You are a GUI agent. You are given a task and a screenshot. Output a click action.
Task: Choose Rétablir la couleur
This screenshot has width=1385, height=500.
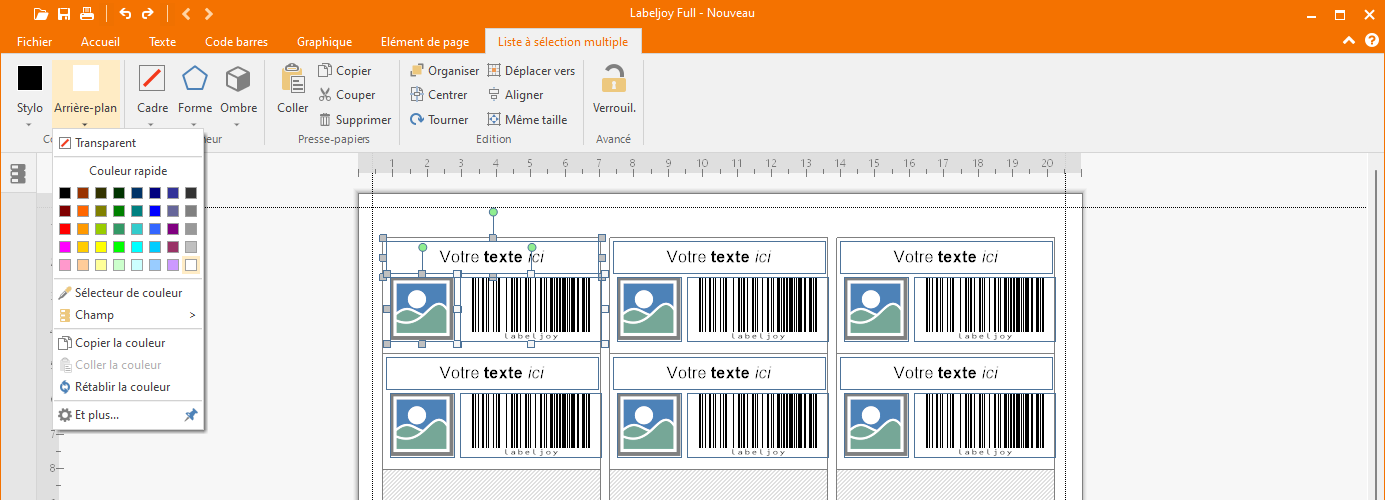(128, 387)
